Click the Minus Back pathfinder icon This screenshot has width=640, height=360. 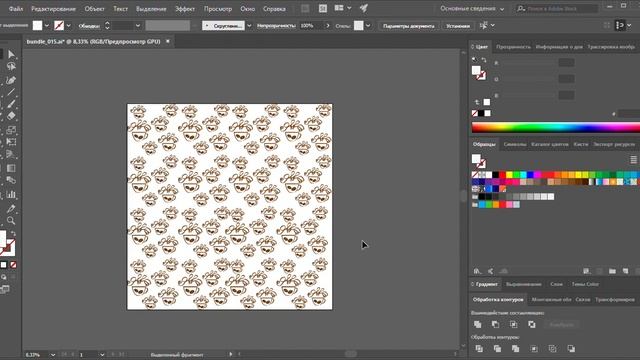point(571,349)
